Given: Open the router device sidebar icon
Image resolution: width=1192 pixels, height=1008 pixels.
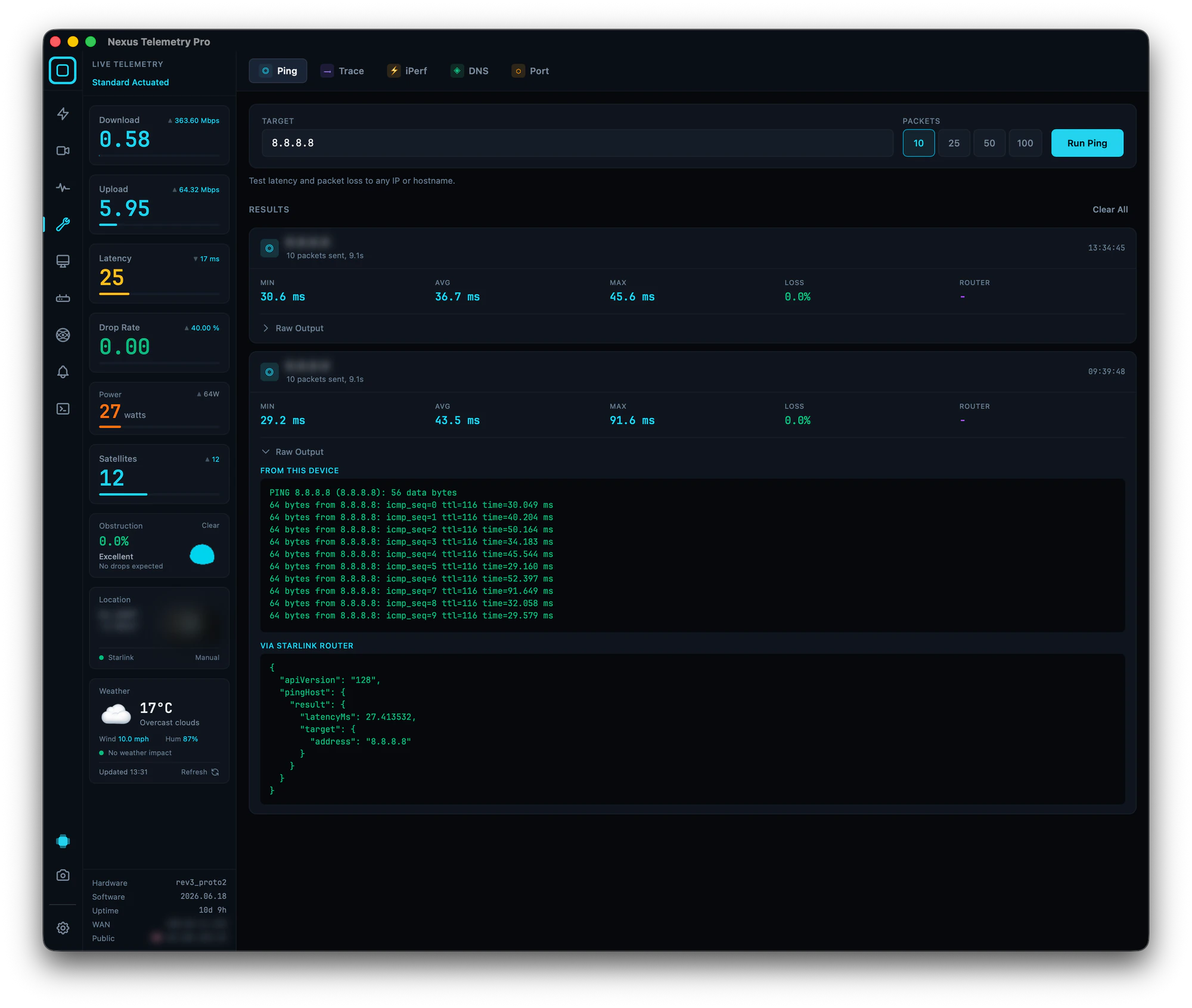Looking at the screenshot, I should 63,298.
